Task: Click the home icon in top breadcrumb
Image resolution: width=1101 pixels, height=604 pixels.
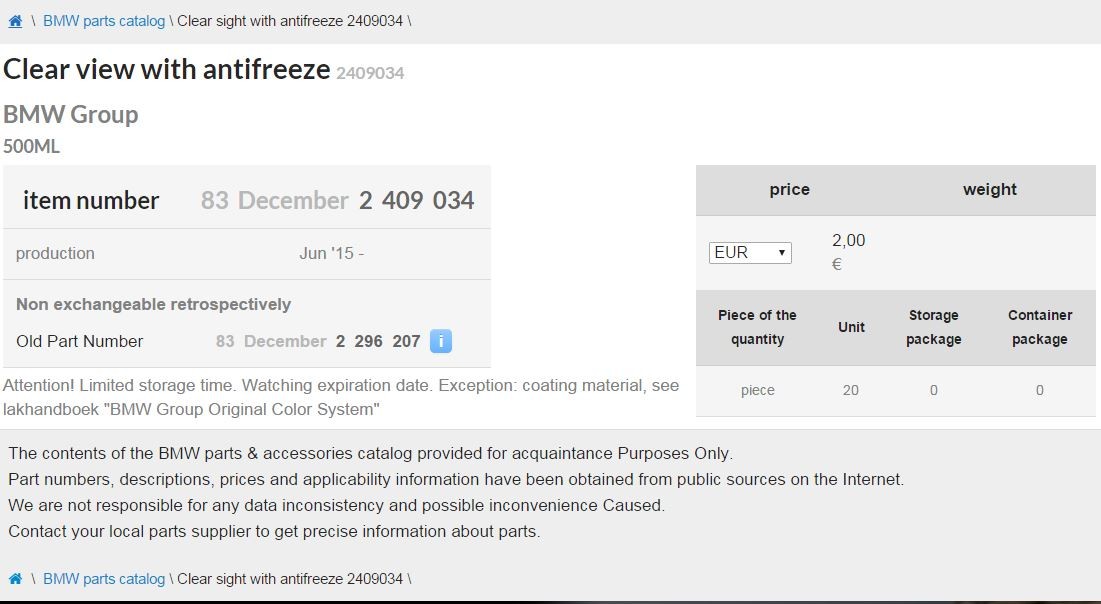Action: click(x=15, y=21)
